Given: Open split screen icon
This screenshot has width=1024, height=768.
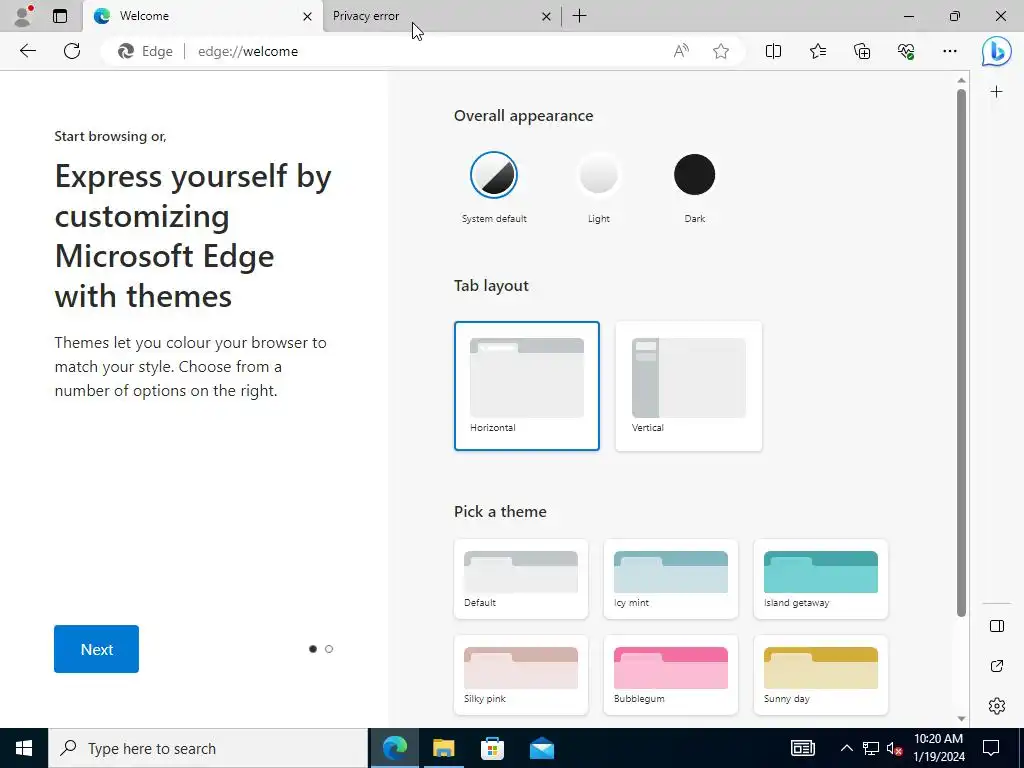Looking at the screenshot, I should click(773, 51).
